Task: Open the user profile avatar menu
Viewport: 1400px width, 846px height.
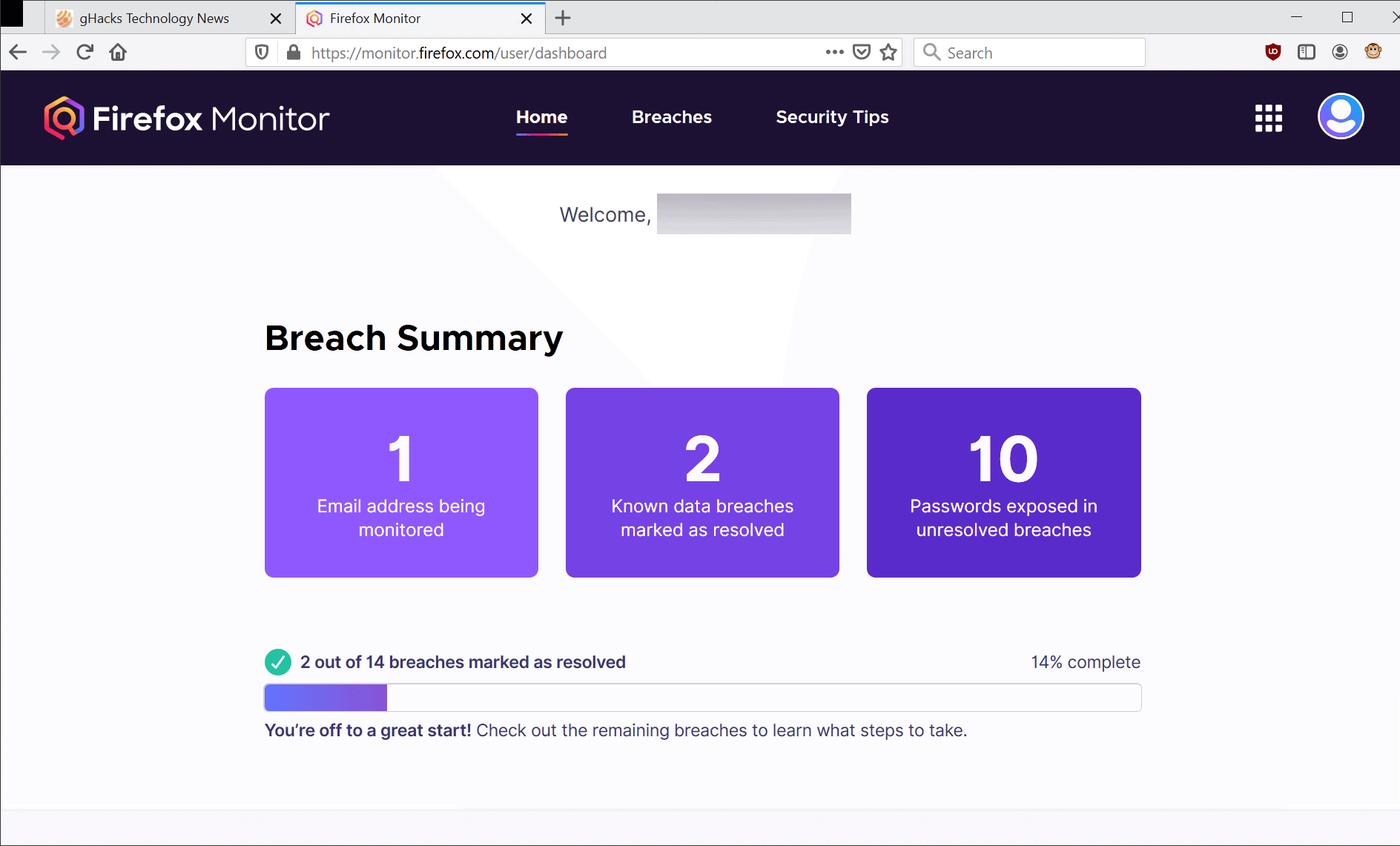Action: pos(1341,116)
